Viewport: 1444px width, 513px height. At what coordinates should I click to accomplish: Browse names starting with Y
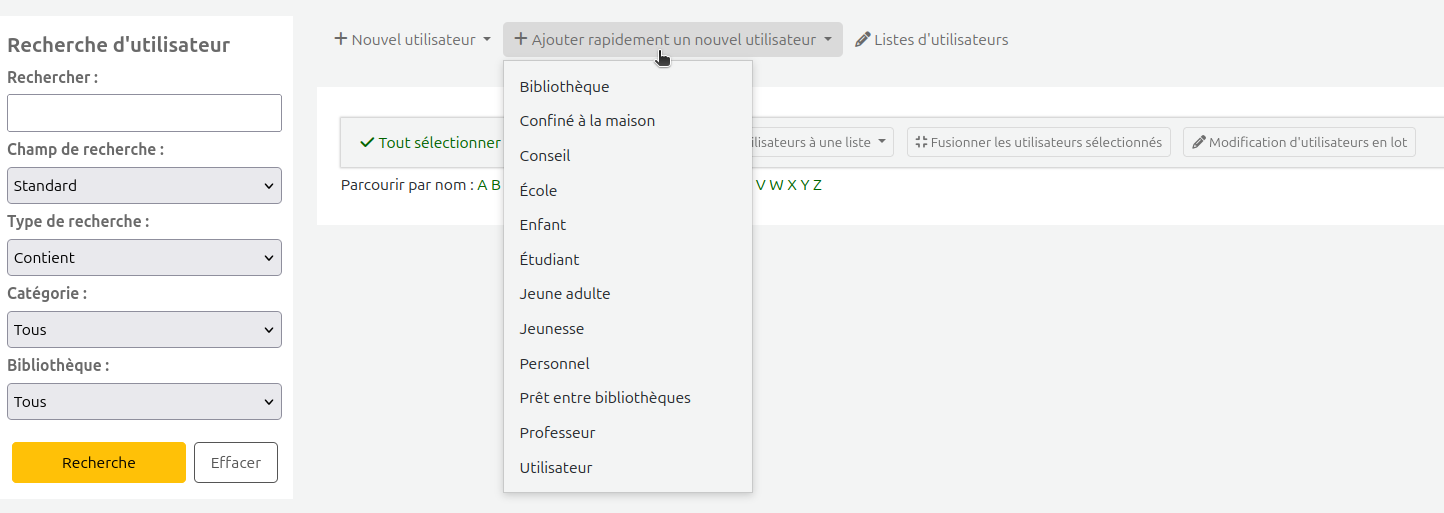click(805, 185)
